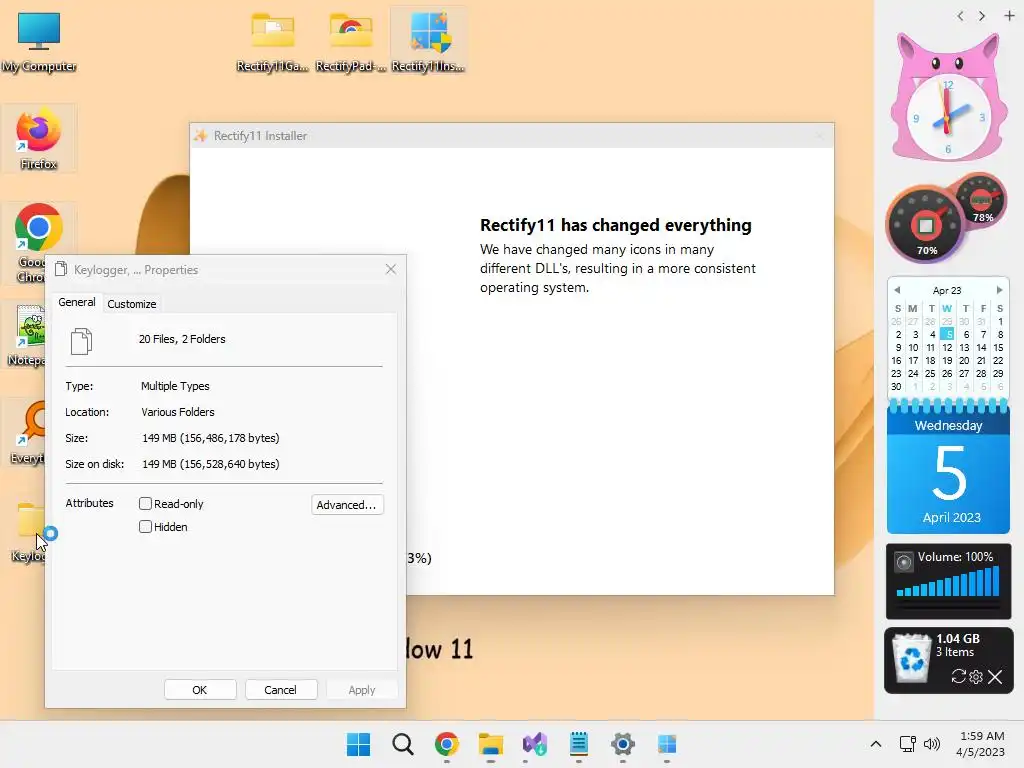Switch to the Customize tab
Screen dimensions: 1024x768
(x=131, y=304)
